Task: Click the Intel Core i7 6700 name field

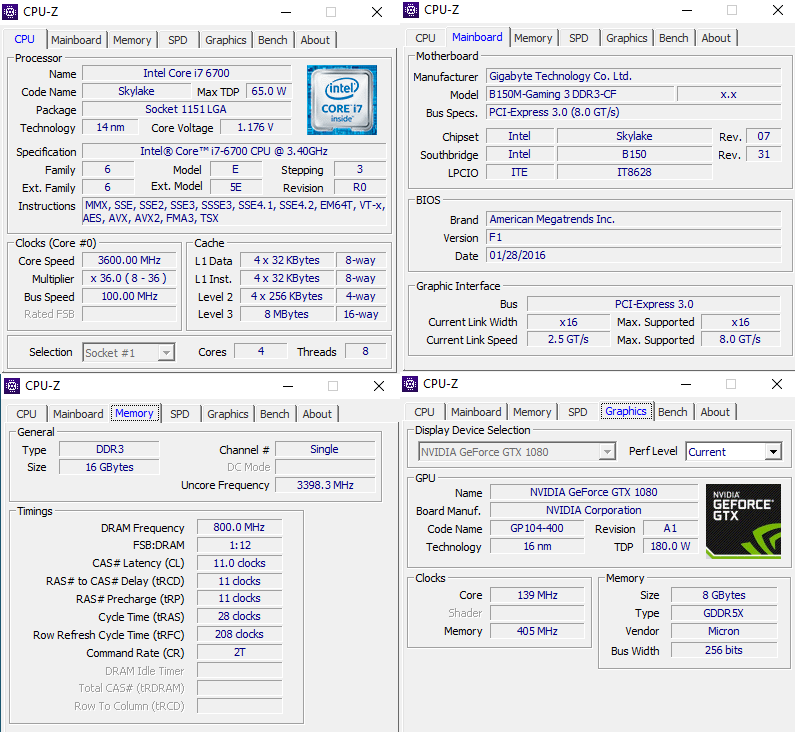Action: pyautogui.click(x=187, y=73)
